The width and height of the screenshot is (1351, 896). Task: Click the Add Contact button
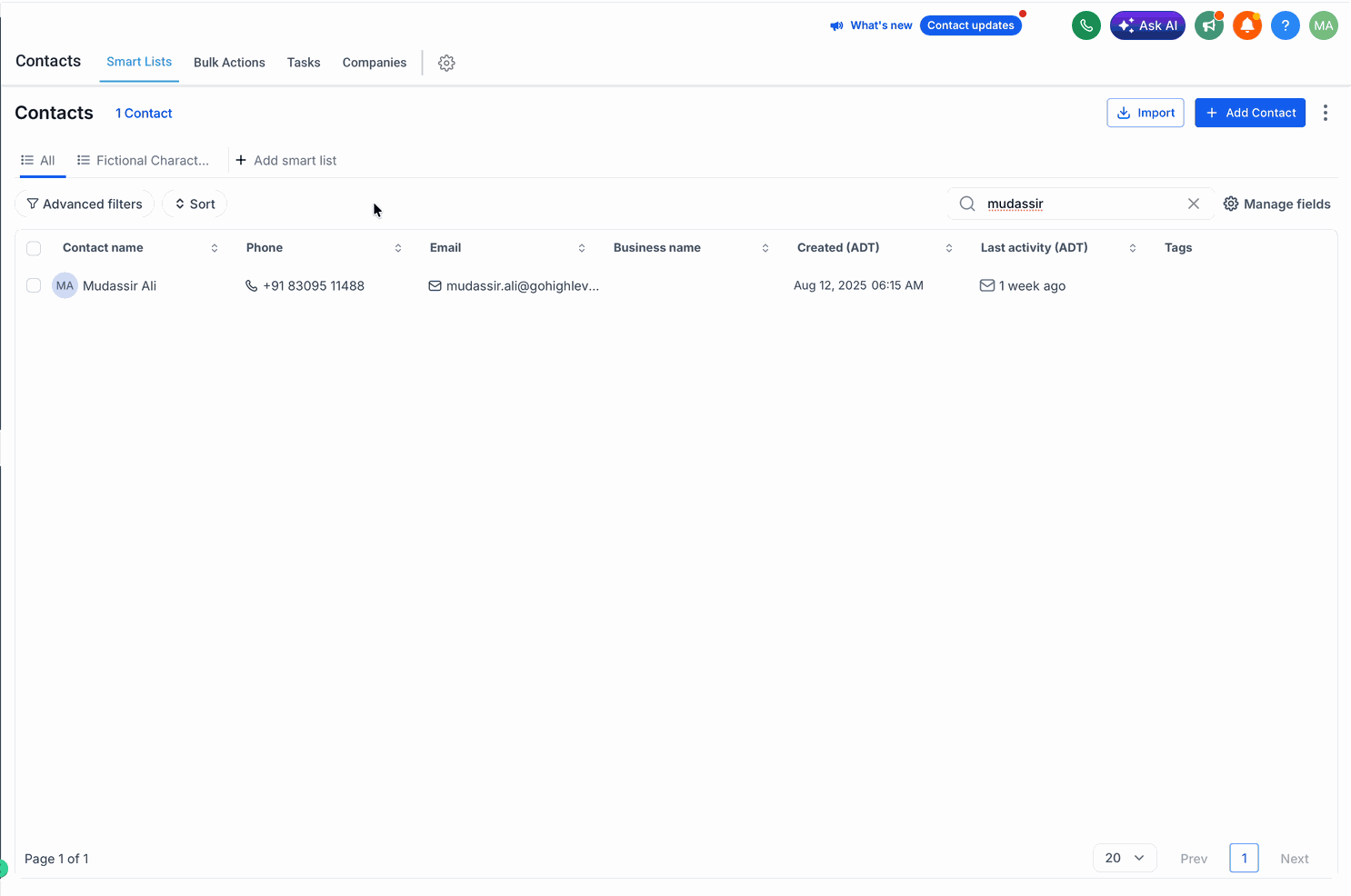click(1250, 113)
